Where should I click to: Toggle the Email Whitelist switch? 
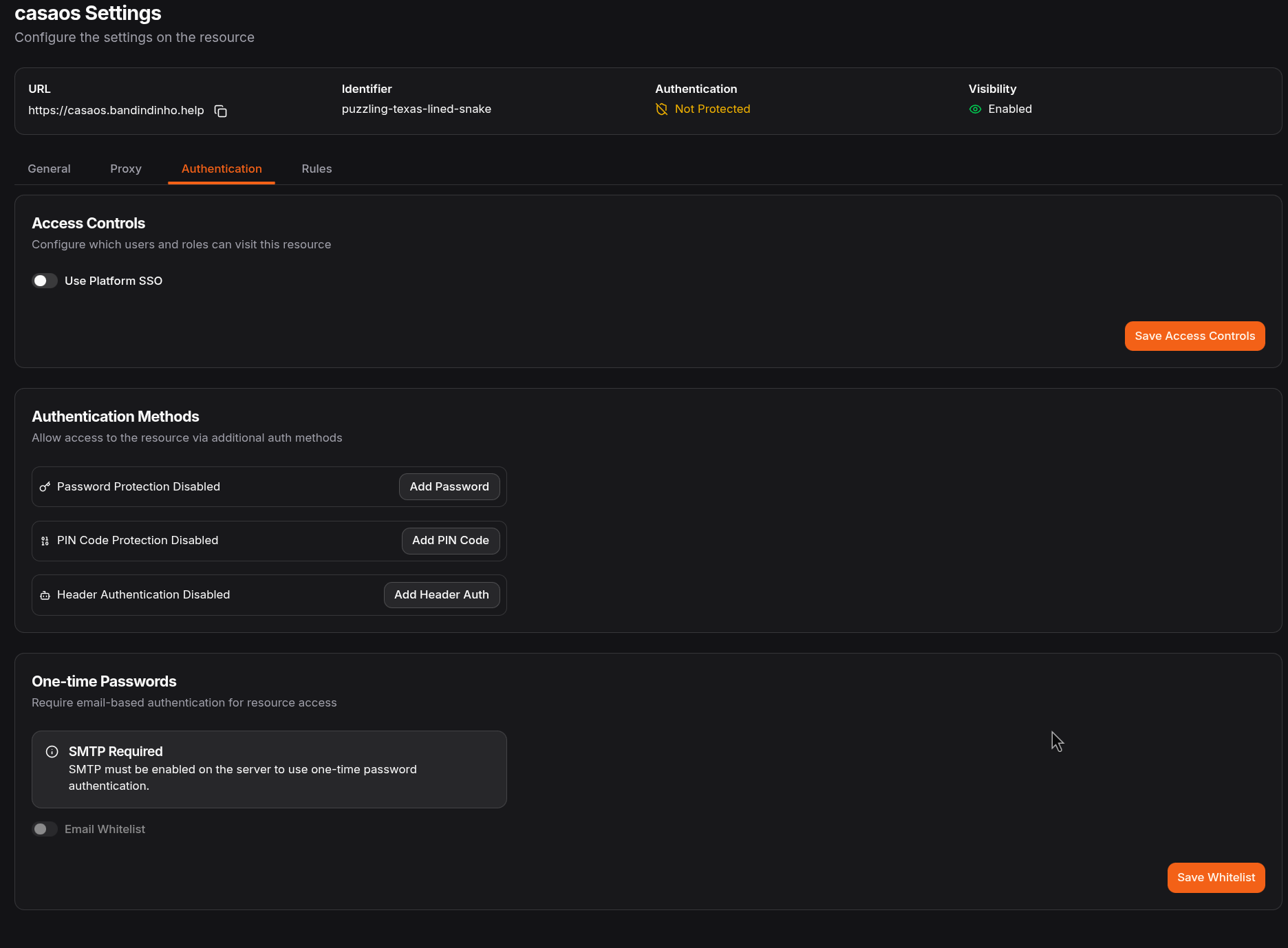[45, 829]
